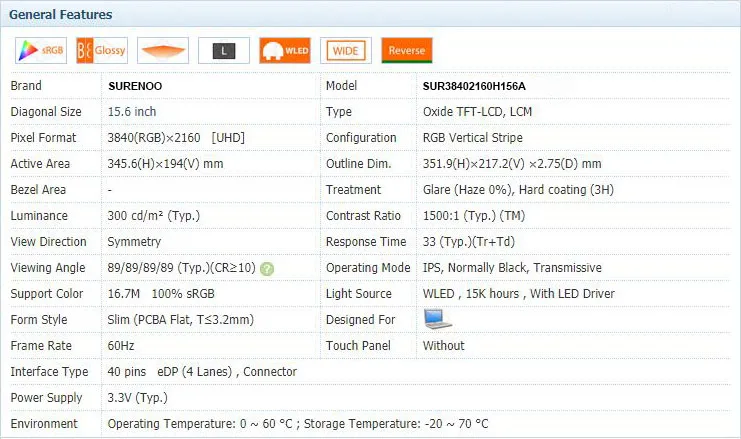Click the '89/89/89/89' viewing angle value
Screen dimensions: 741x439
click(x=181, y=267)
